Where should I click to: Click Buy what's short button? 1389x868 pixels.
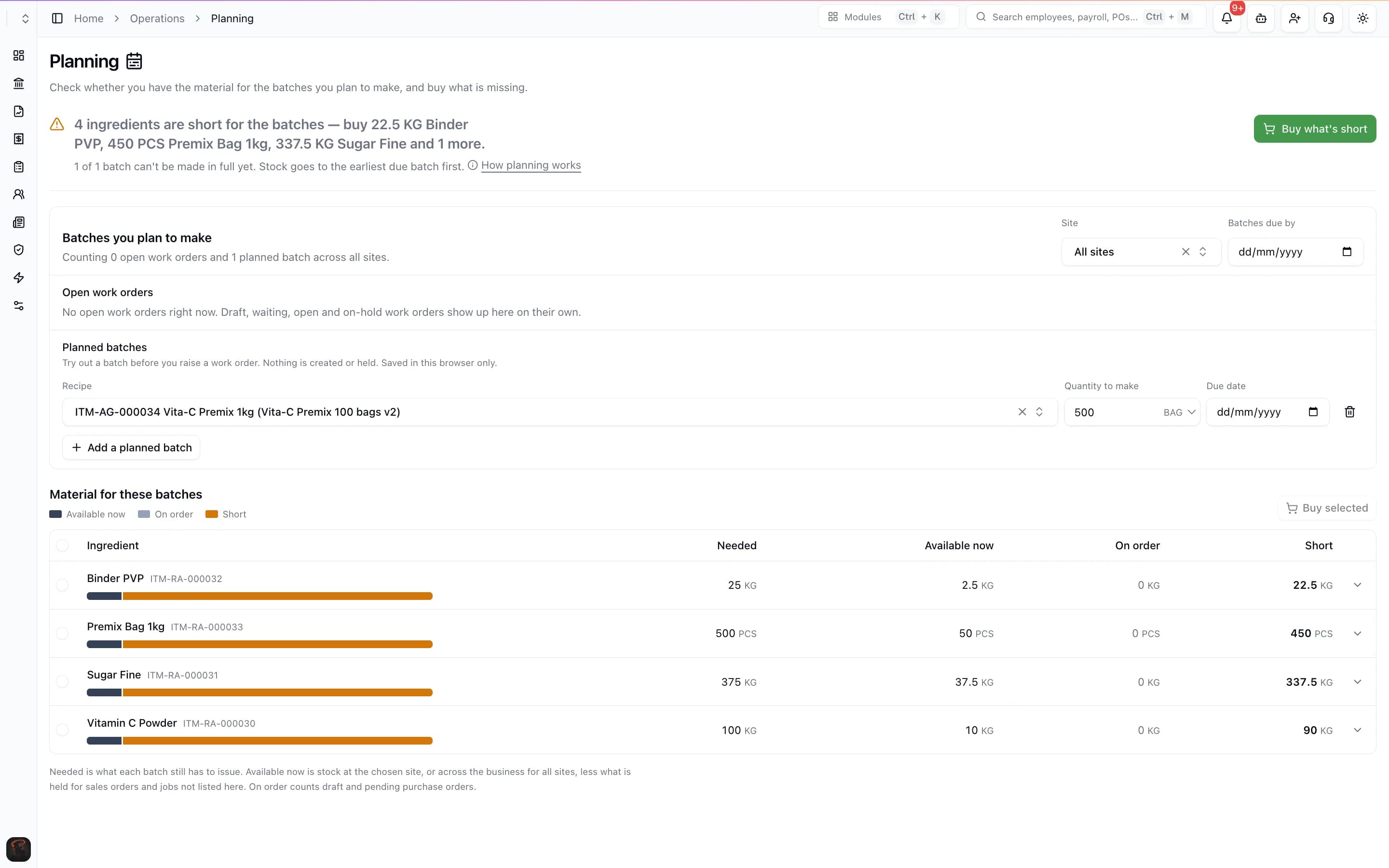tap(1314, 129)
